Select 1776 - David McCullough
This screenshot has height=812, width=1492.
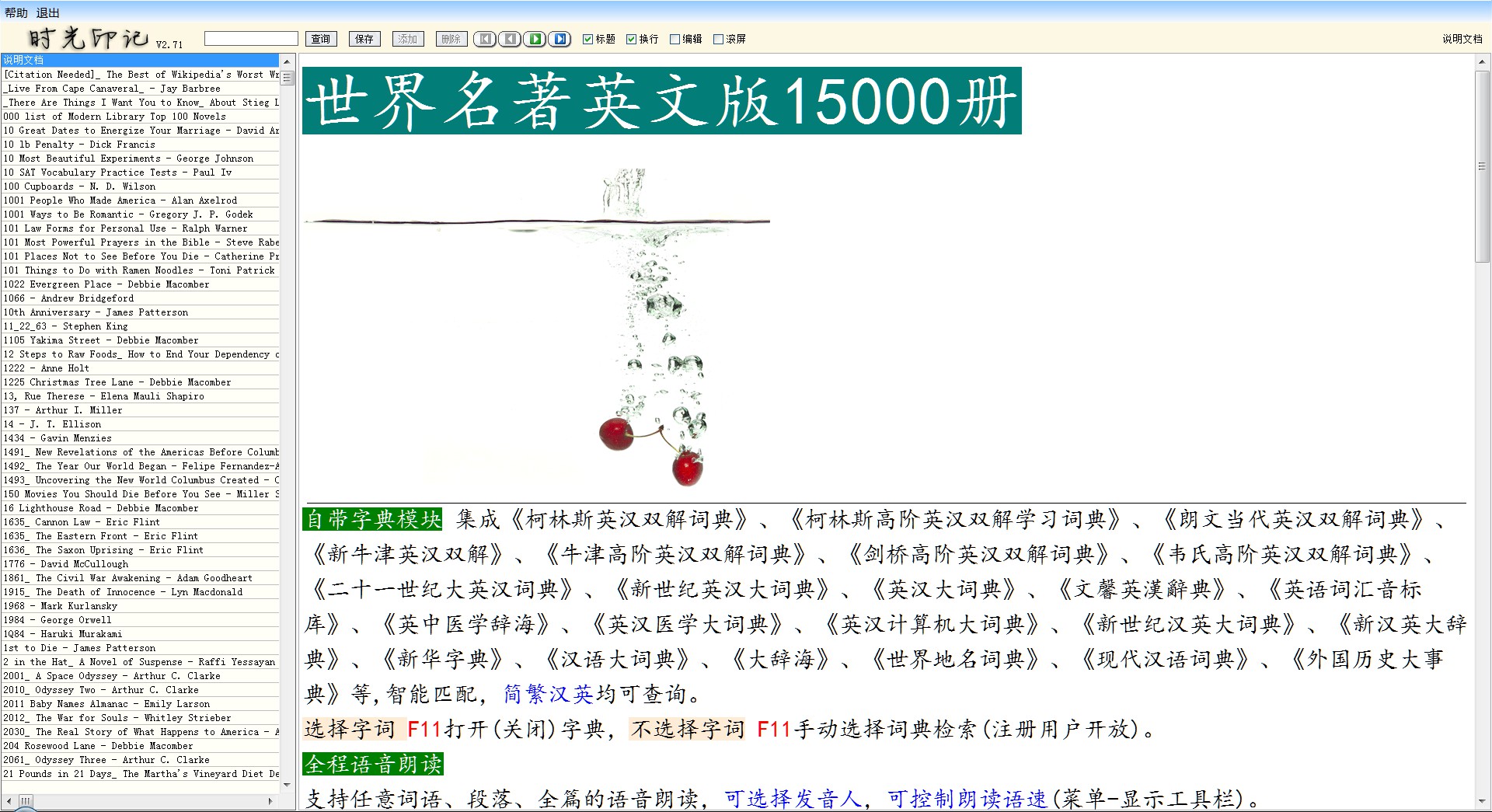tap(140, 564)
